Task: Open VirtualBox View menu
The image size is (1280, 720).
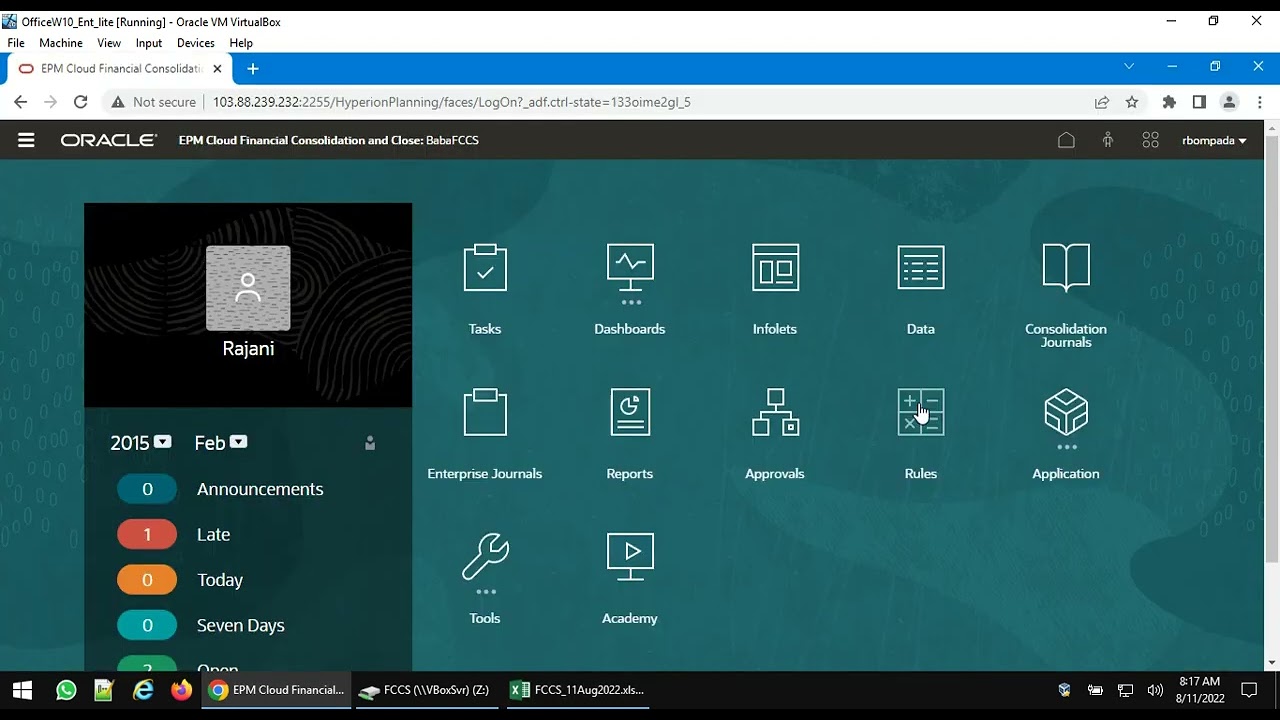Action: pos(109,43)
